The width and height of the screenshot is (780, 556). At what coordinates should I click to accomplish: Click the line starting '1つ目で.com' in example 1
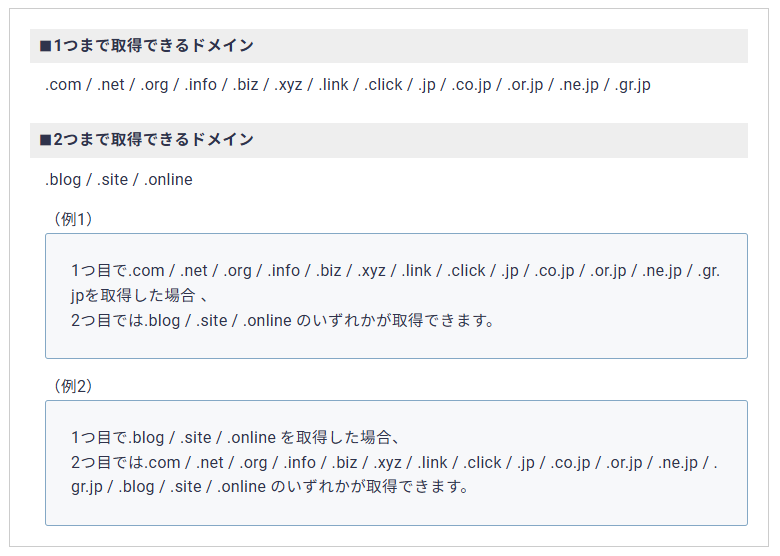tap(395, 271)
